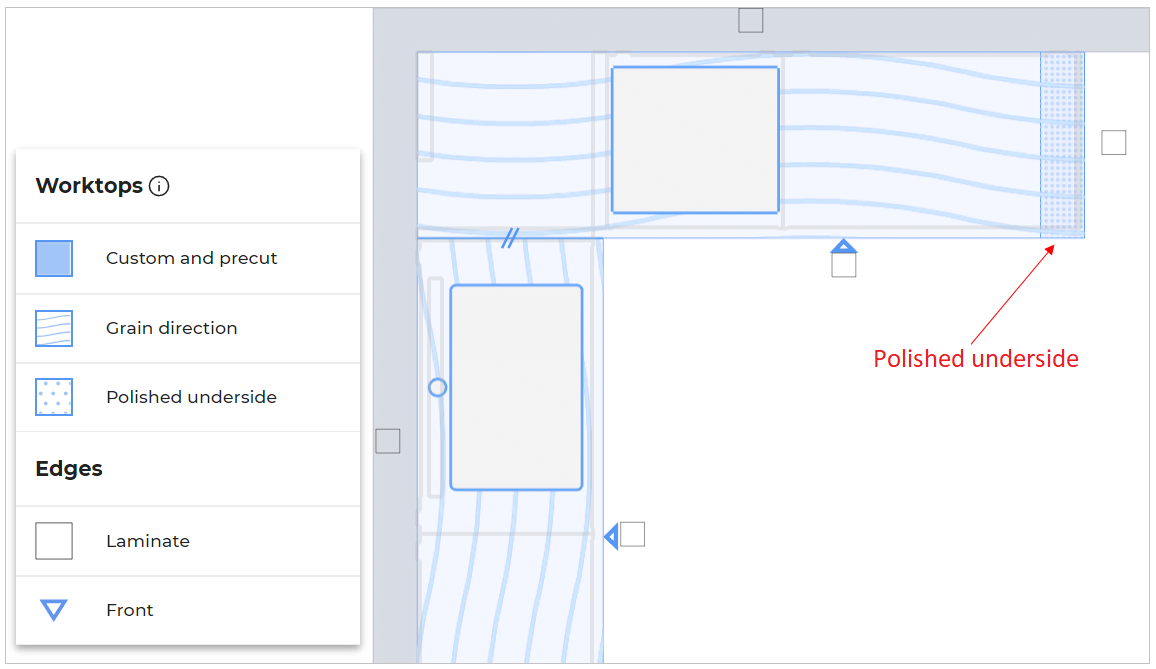The image size is (1156, 669).
Task: Click the double-slash joint marker between worktops
Action: coord(510,238)
